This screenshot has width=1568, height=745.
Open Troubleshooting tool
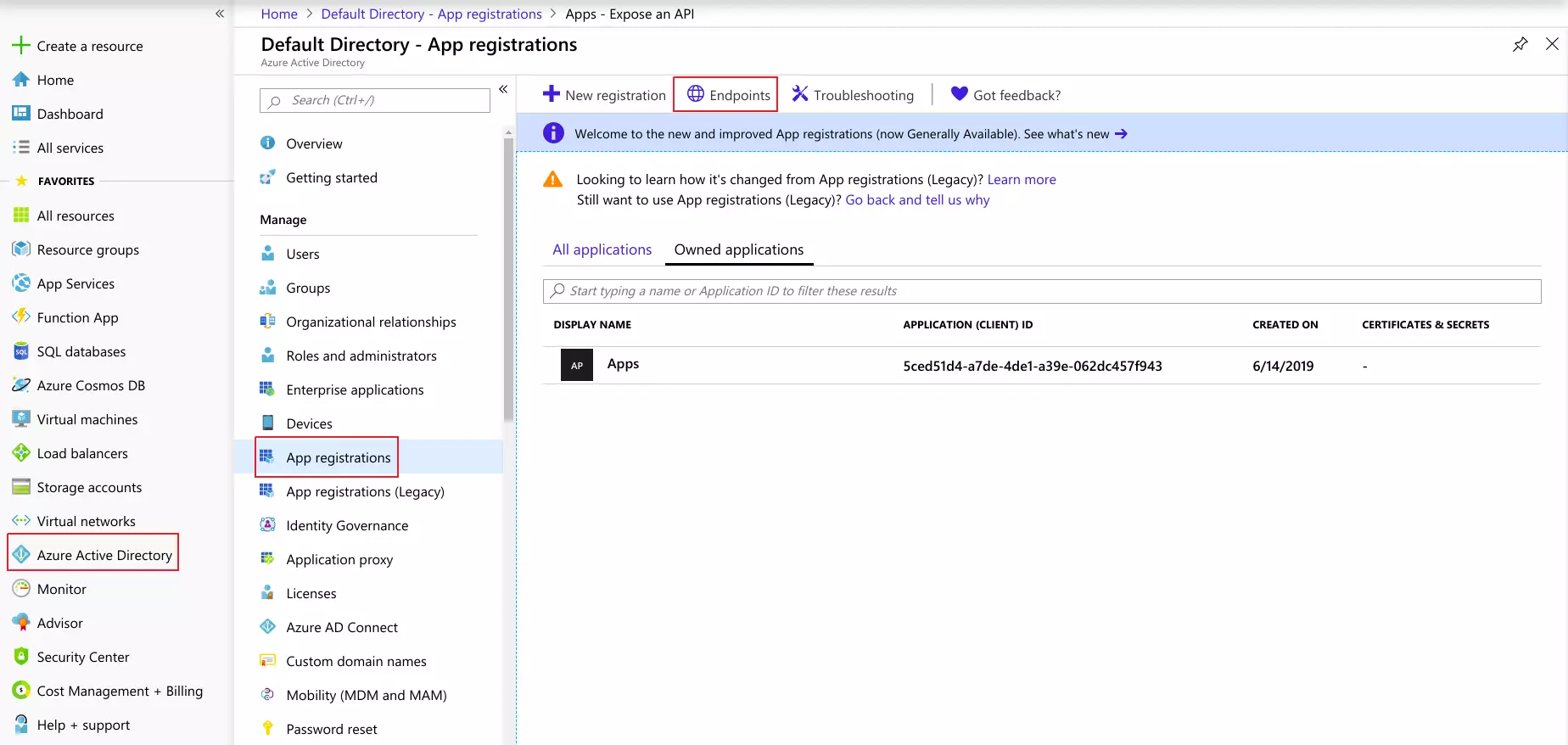pos(853,95)
